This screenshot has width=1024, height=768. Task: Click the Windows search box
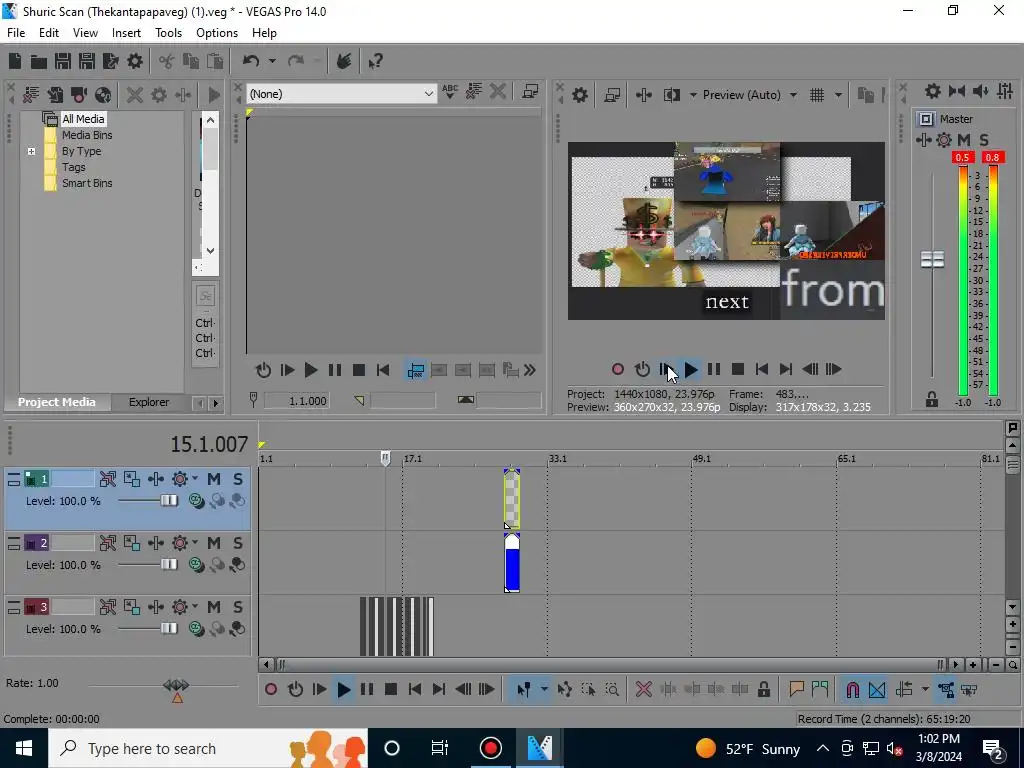click(x=208, y=748)
